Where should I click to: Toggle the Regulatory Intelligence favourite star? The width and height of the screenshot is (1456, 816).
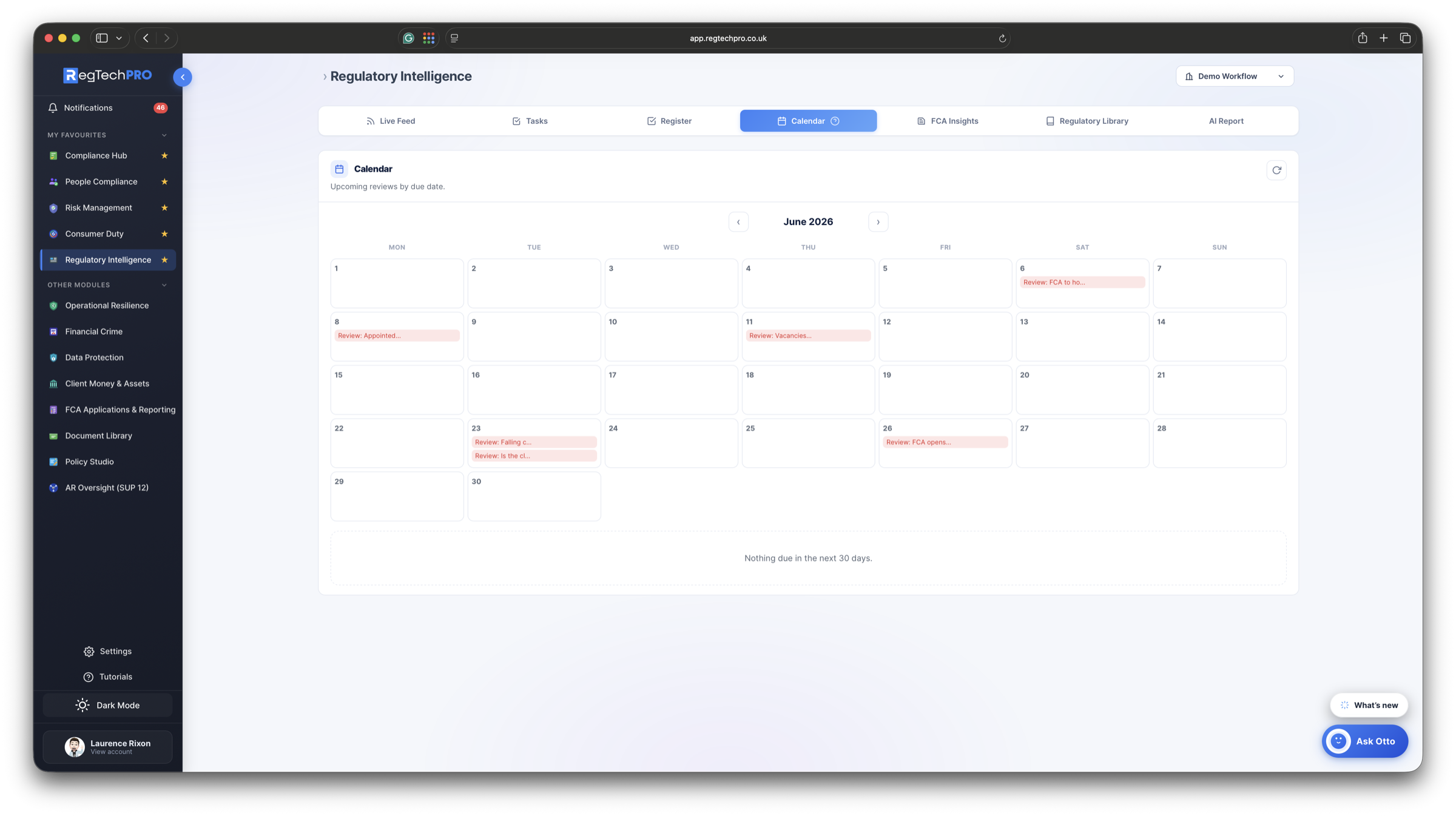click(x=164, y=260)
